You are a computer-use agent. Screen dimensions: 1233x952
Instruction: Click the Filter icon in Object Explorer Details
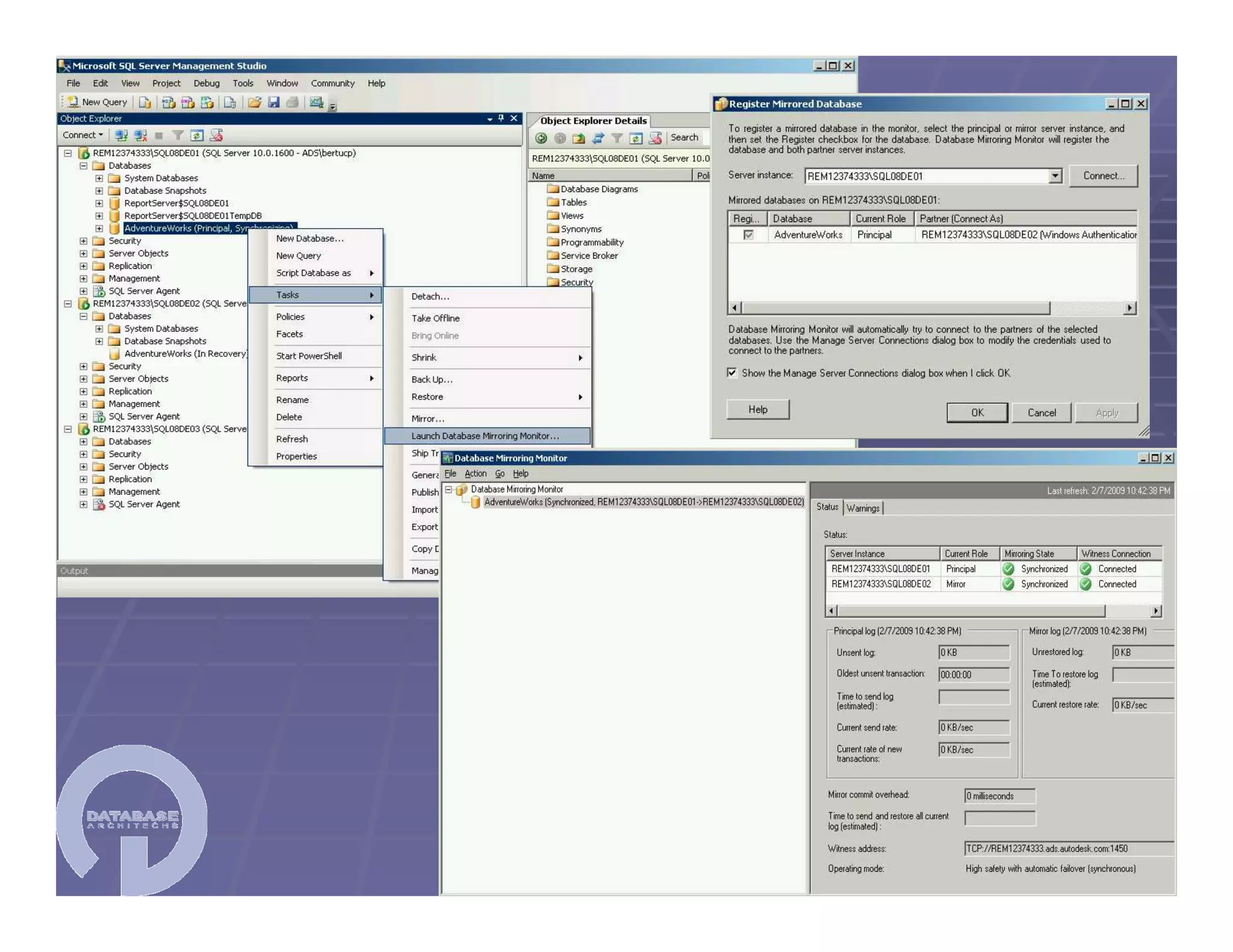[x=617, y=138]
